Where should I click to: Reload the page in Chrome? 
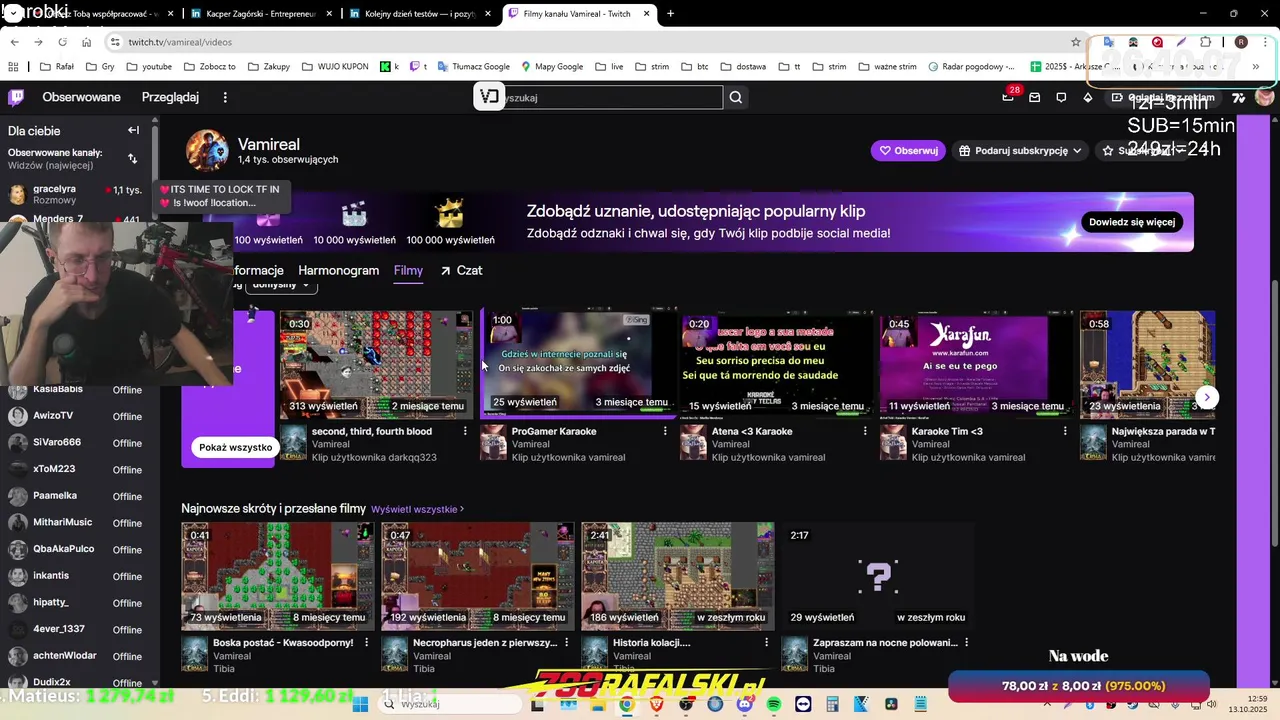[62, 42]
